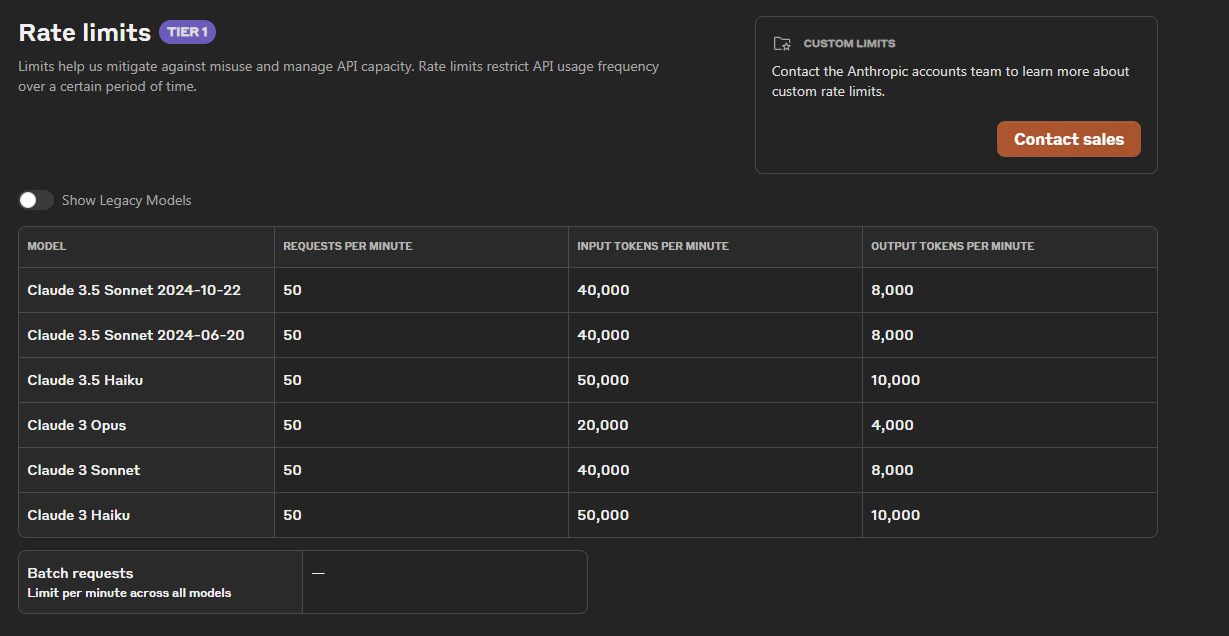
Task: Click the Contact sales button
Action: pos(1068,139)
